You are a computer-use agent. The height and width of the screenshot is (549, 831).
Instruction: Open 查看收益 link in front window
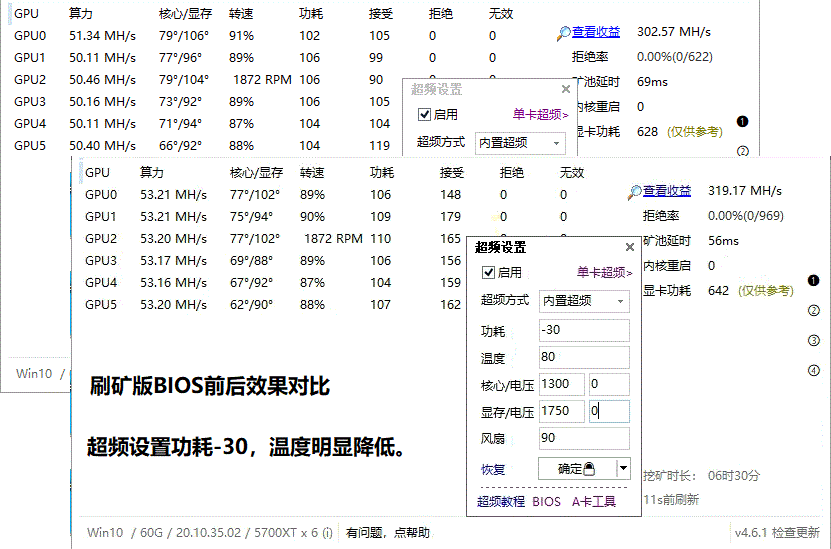667,192
